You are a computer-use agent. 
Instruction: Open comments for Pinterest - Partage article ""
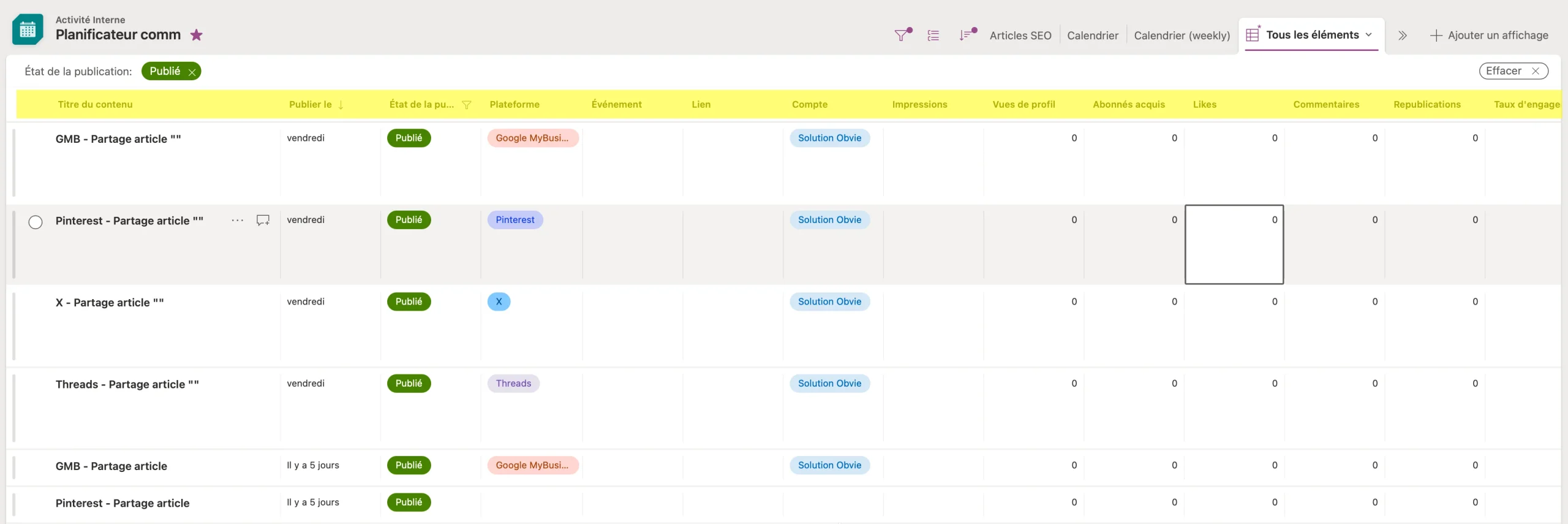pos(263,220)
